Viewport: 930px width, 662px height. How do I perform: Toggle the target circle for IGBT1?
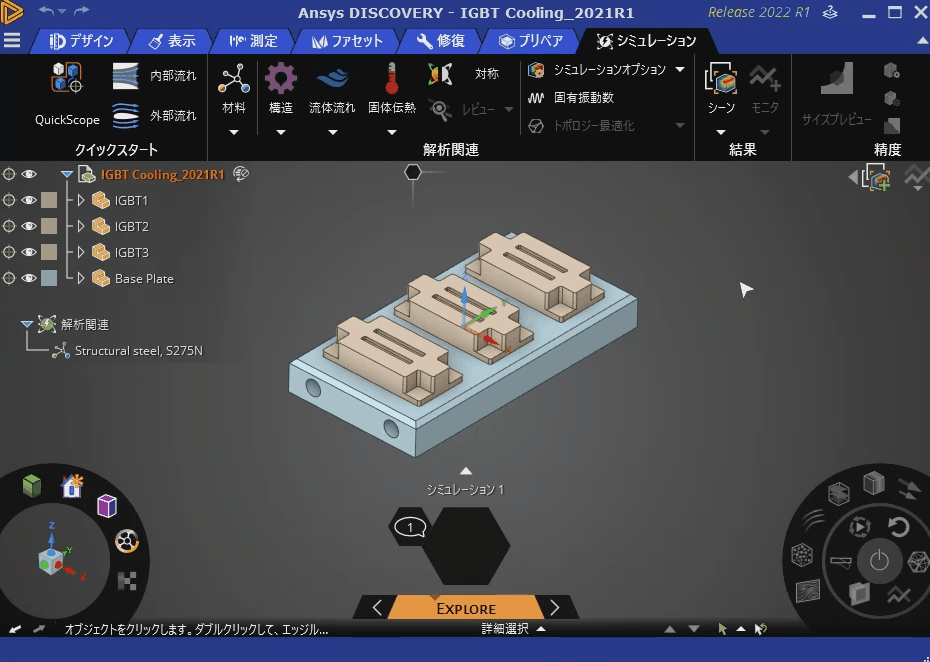tap(9, 200)
